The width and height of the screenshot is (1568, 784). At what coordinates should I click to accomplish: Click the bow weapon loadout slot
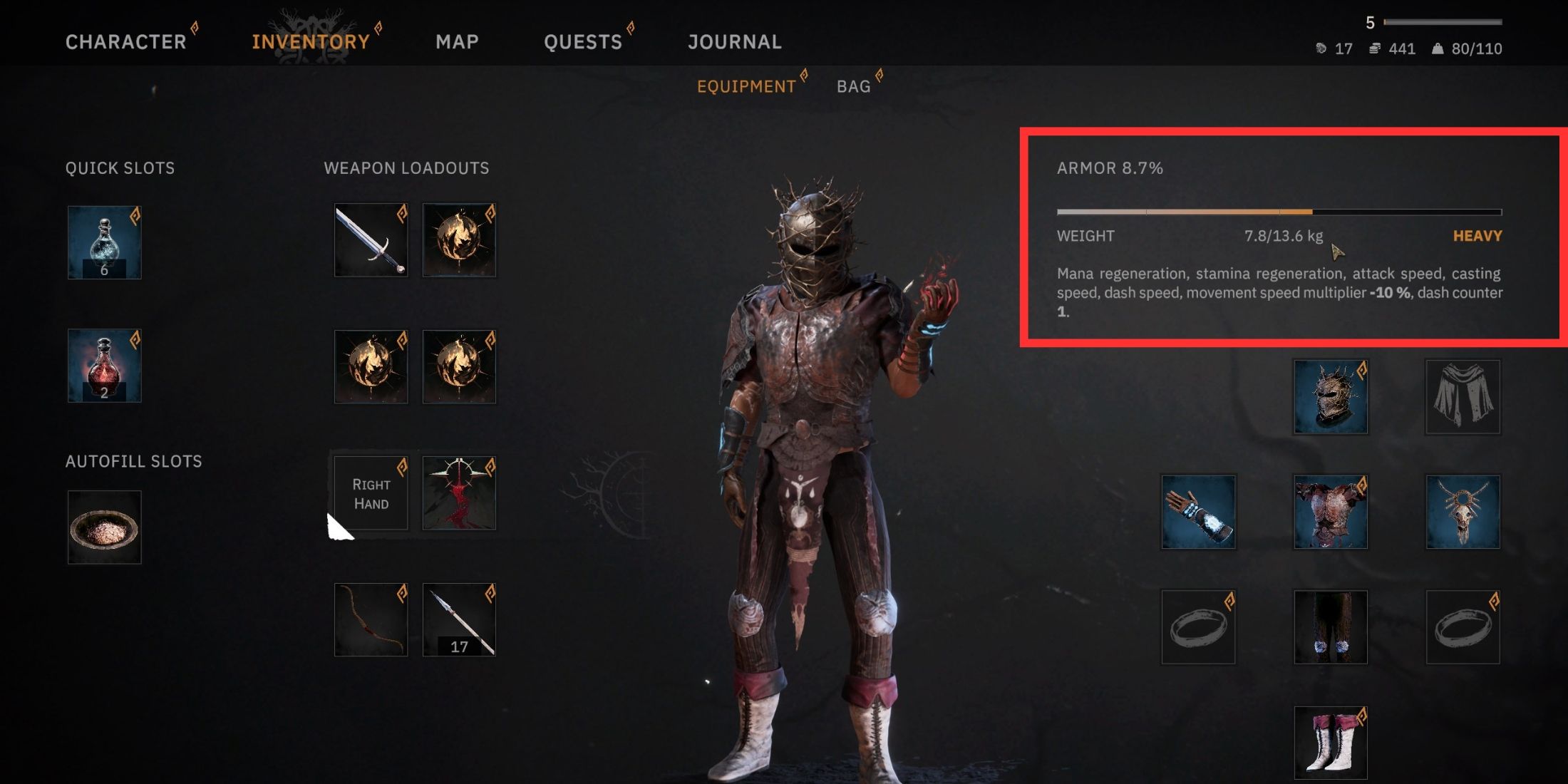coord(371,619)
